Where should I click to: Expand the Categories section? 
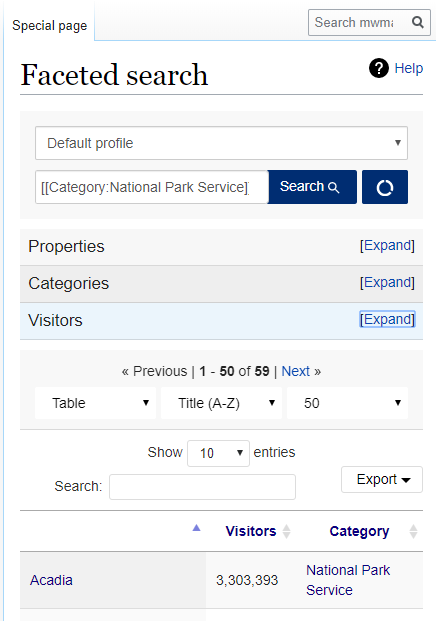tap(387, 282)
